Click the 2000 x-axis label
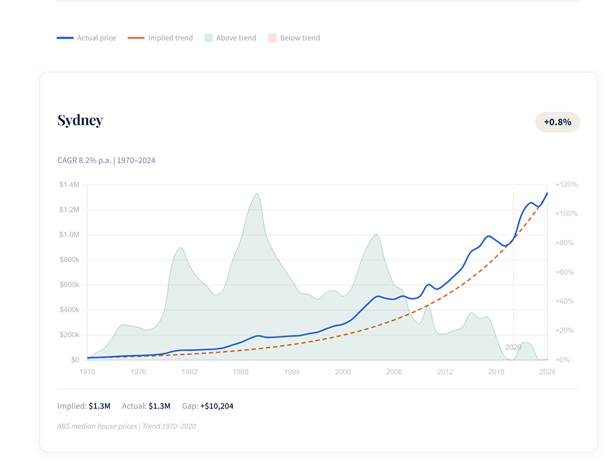Image resolution: width=613 pixels, height=471 pixels. (343, 371)
